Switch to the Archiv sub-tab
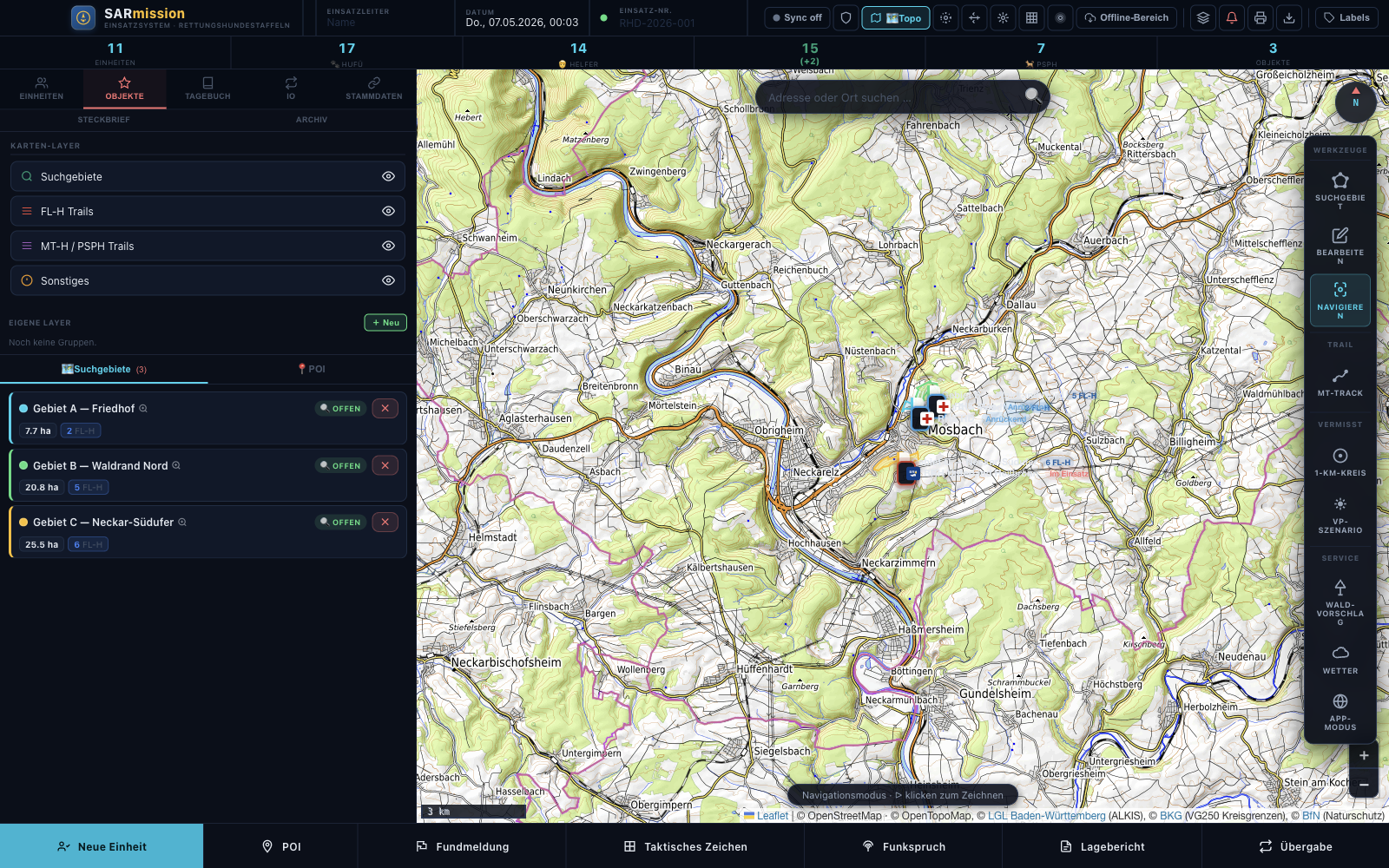 click(312, 120)
